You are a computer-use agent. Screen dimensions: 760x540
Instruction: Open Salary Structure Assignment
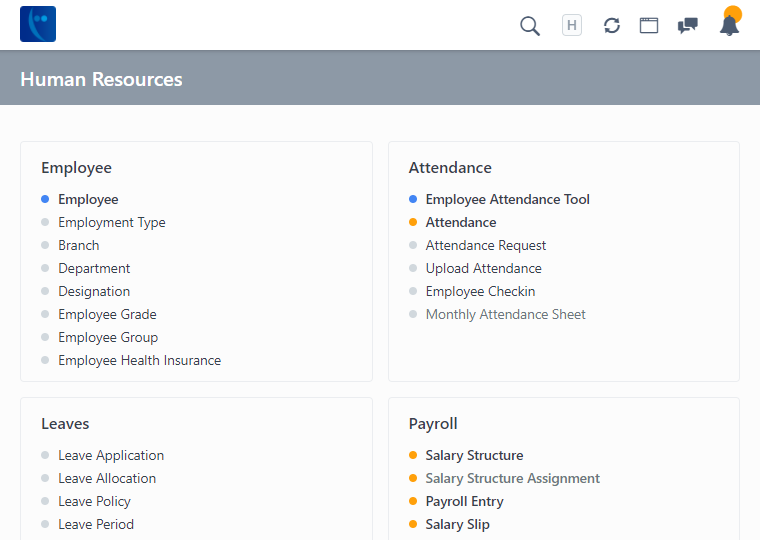coord(512,479)
